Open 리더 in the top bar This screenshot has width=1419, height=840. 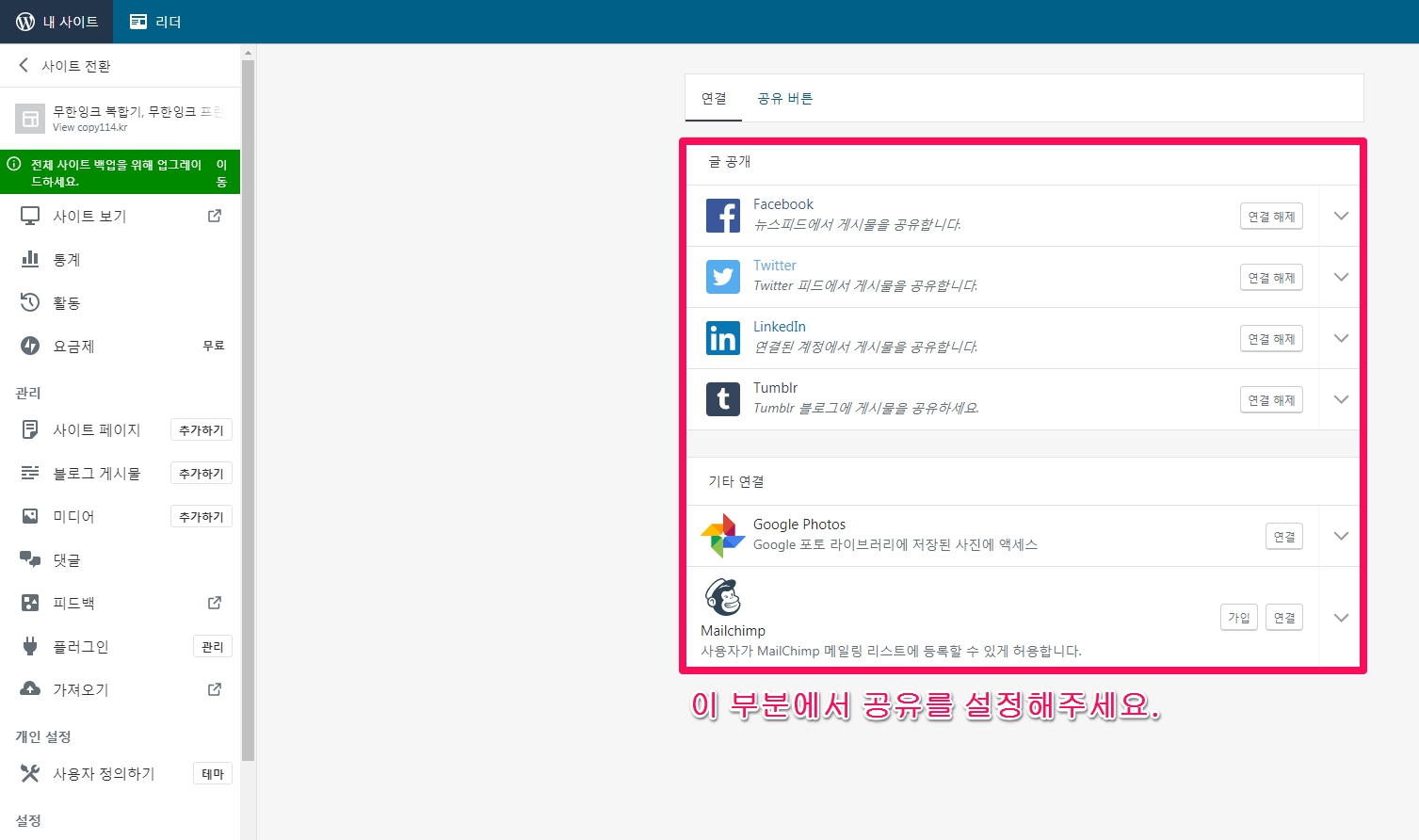[155, 22]
